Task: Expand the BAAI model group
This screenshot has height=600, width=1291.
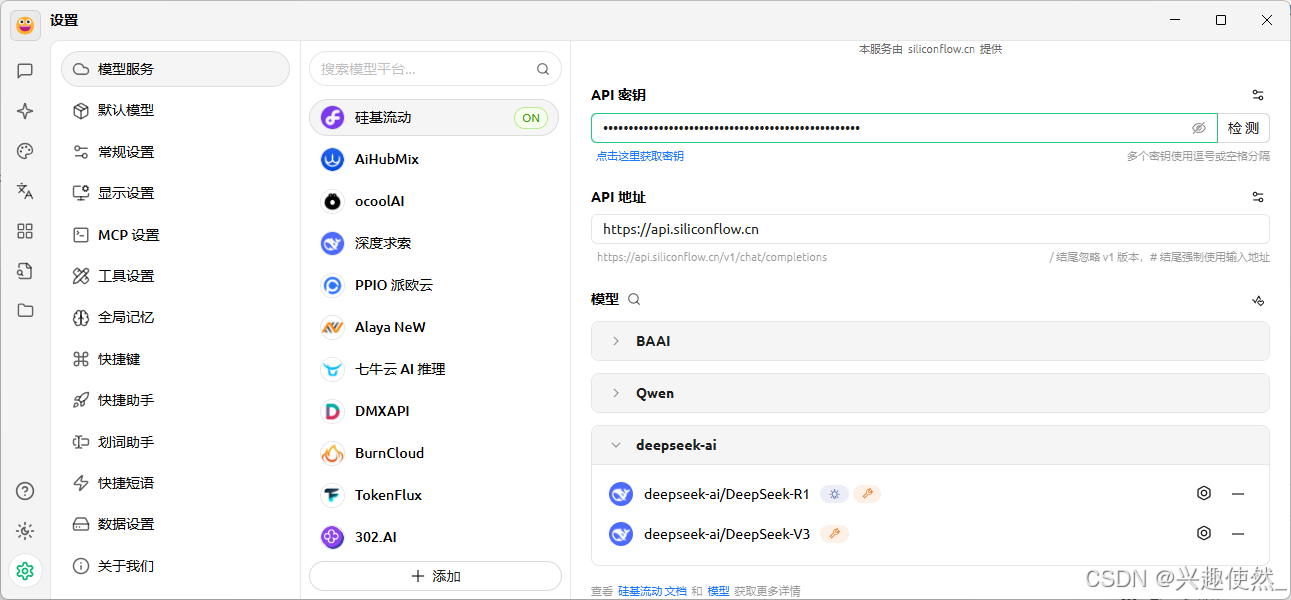Action: pyautogui.click(x=930, y=341)
